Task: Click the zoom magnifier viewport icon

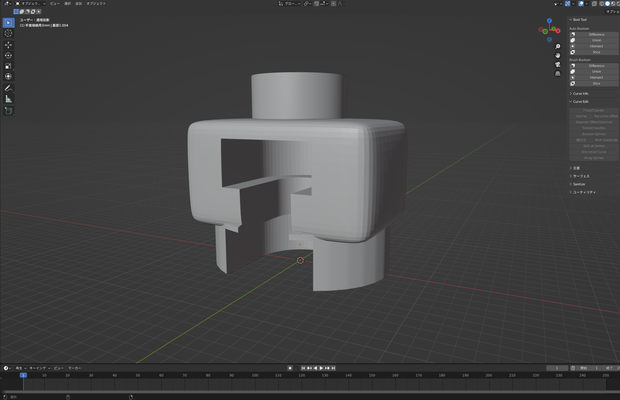Action: point(558,47)
